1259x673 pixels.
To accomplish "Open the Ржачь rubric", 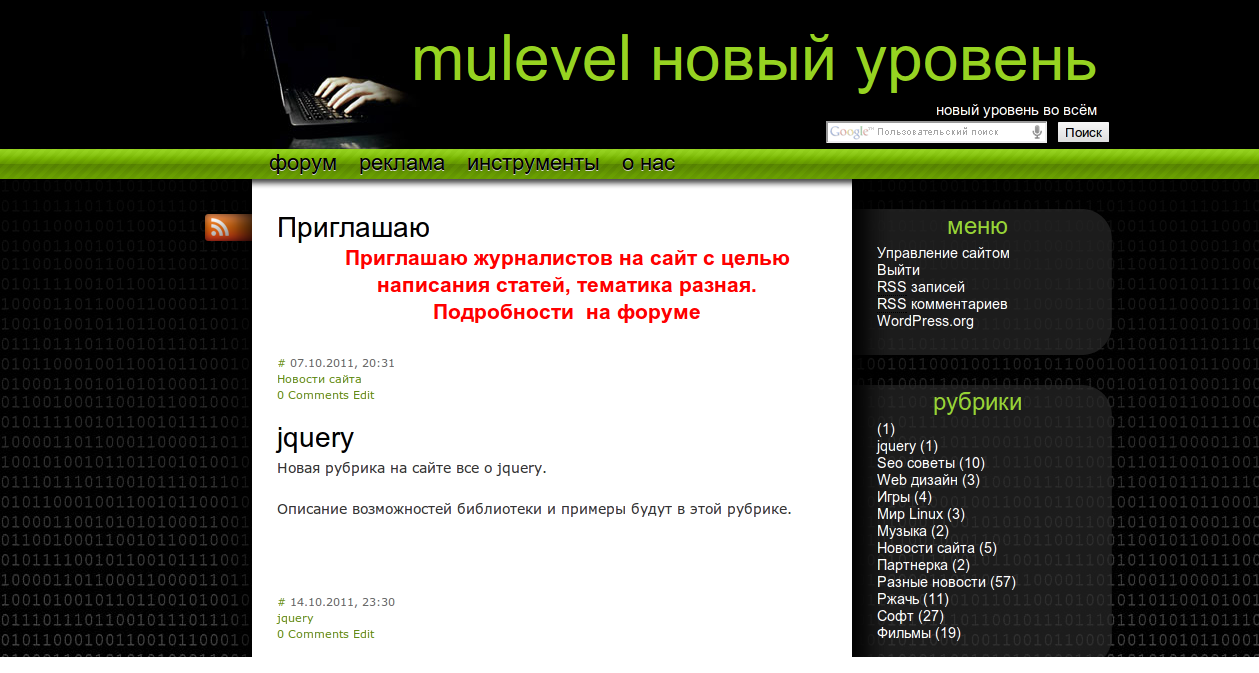I will pyautogui.click(x=898, y=599).
